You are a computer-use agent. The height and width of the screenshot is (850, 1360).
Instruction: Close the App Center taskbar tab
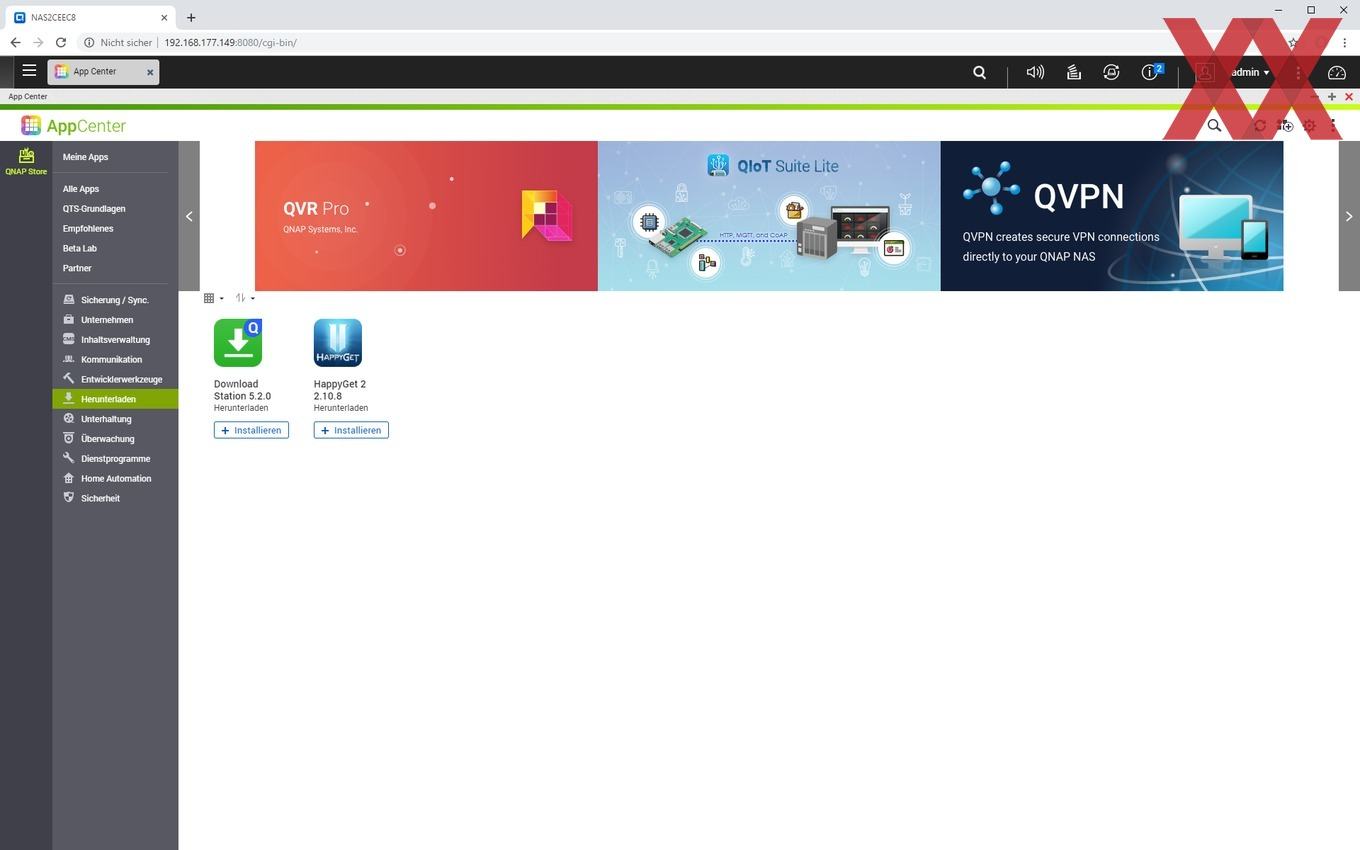[150, 72]
